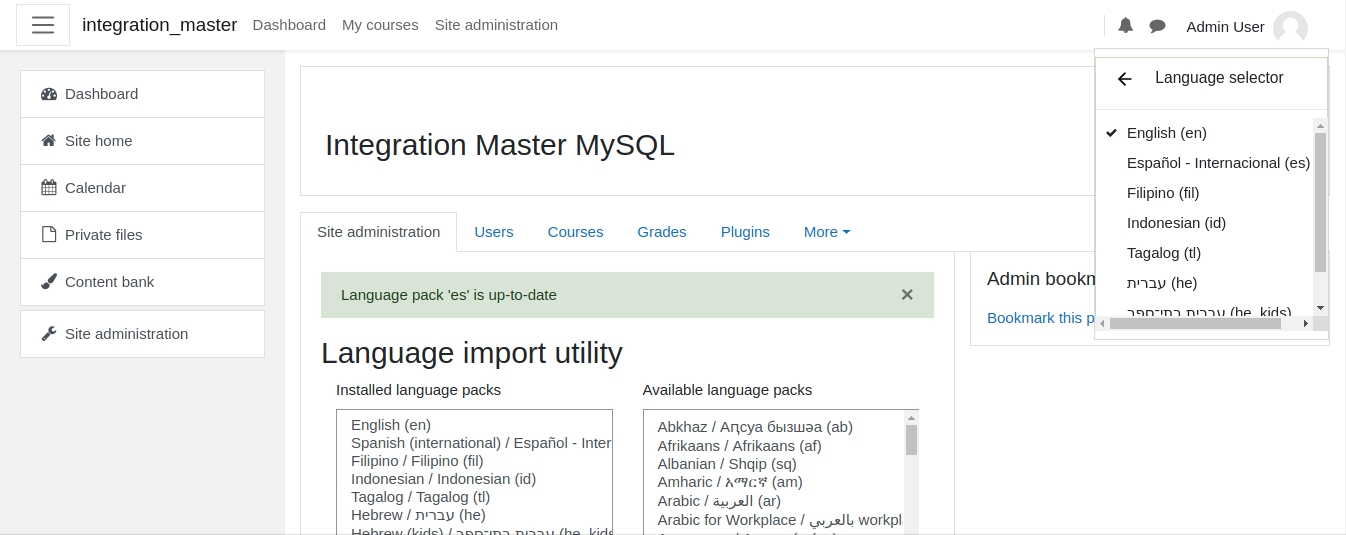Dismiss the language pack up-to-date notice
1346x535 pixels.
907,295
